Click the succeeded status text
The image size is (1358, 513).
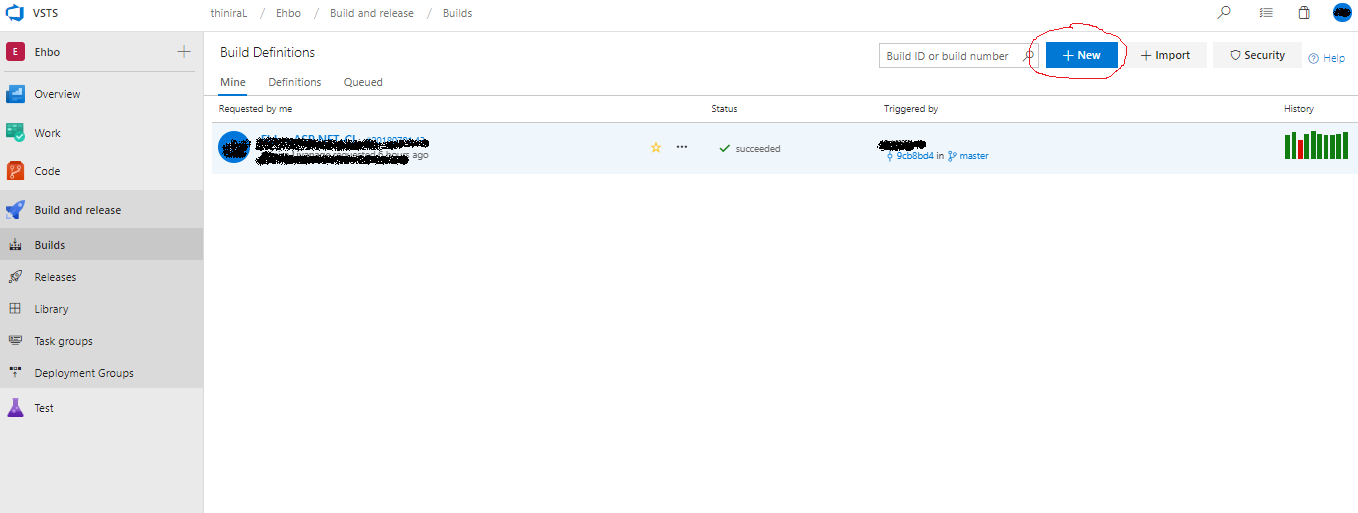point(758,149)
